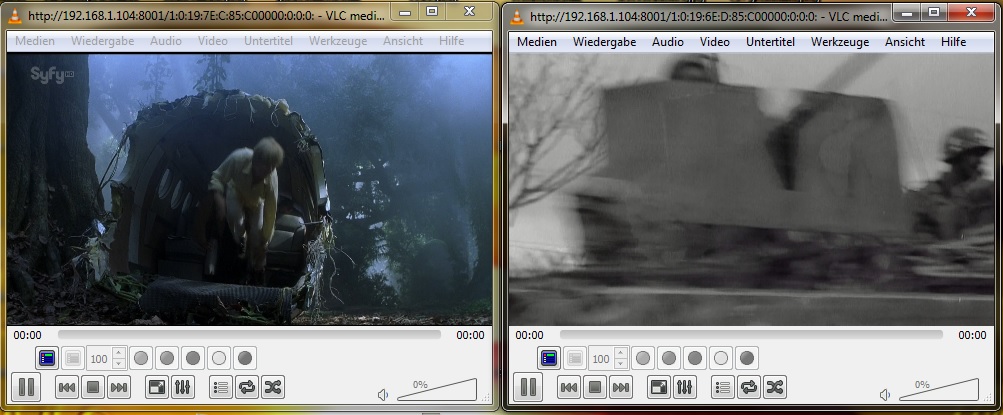This screenshot has height=415, width=1003.
Task: Enable shuffle in the Syfy stream window
Action: click(x=273, y=387)
